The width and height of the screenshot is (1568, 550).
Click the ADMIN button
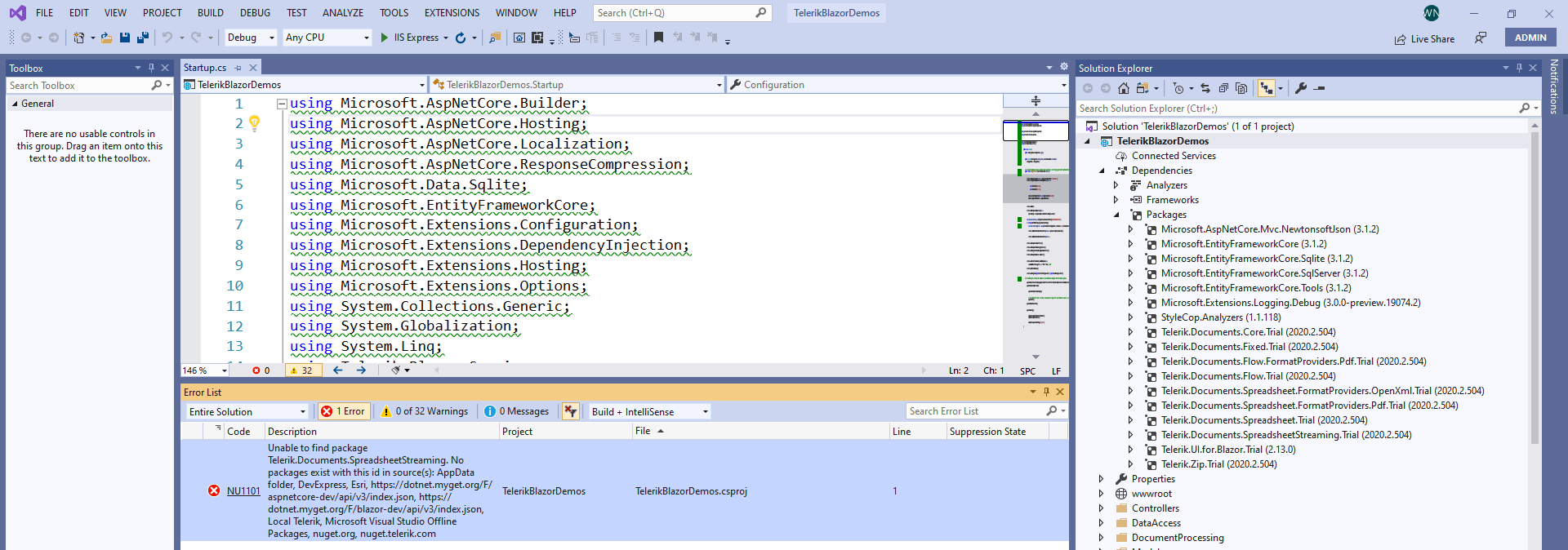1530,38
